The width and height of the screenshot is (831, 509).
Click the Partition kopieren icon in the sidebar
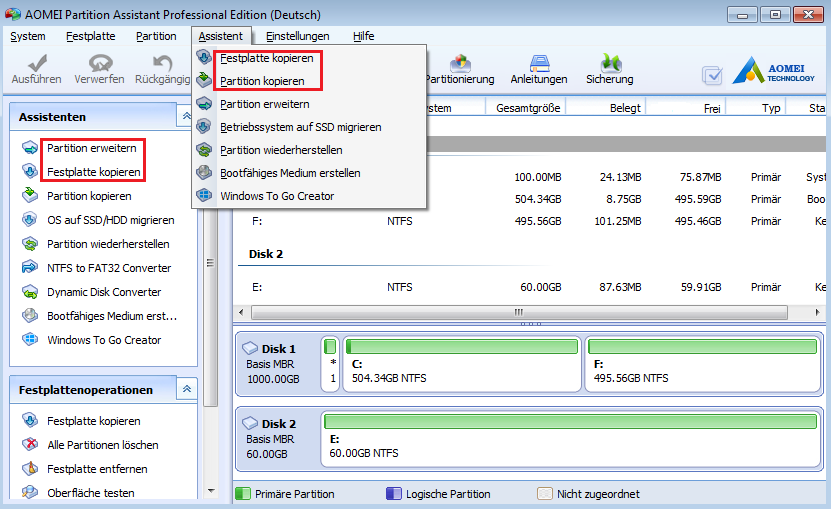pyautogui.click(x=30, y=196)
